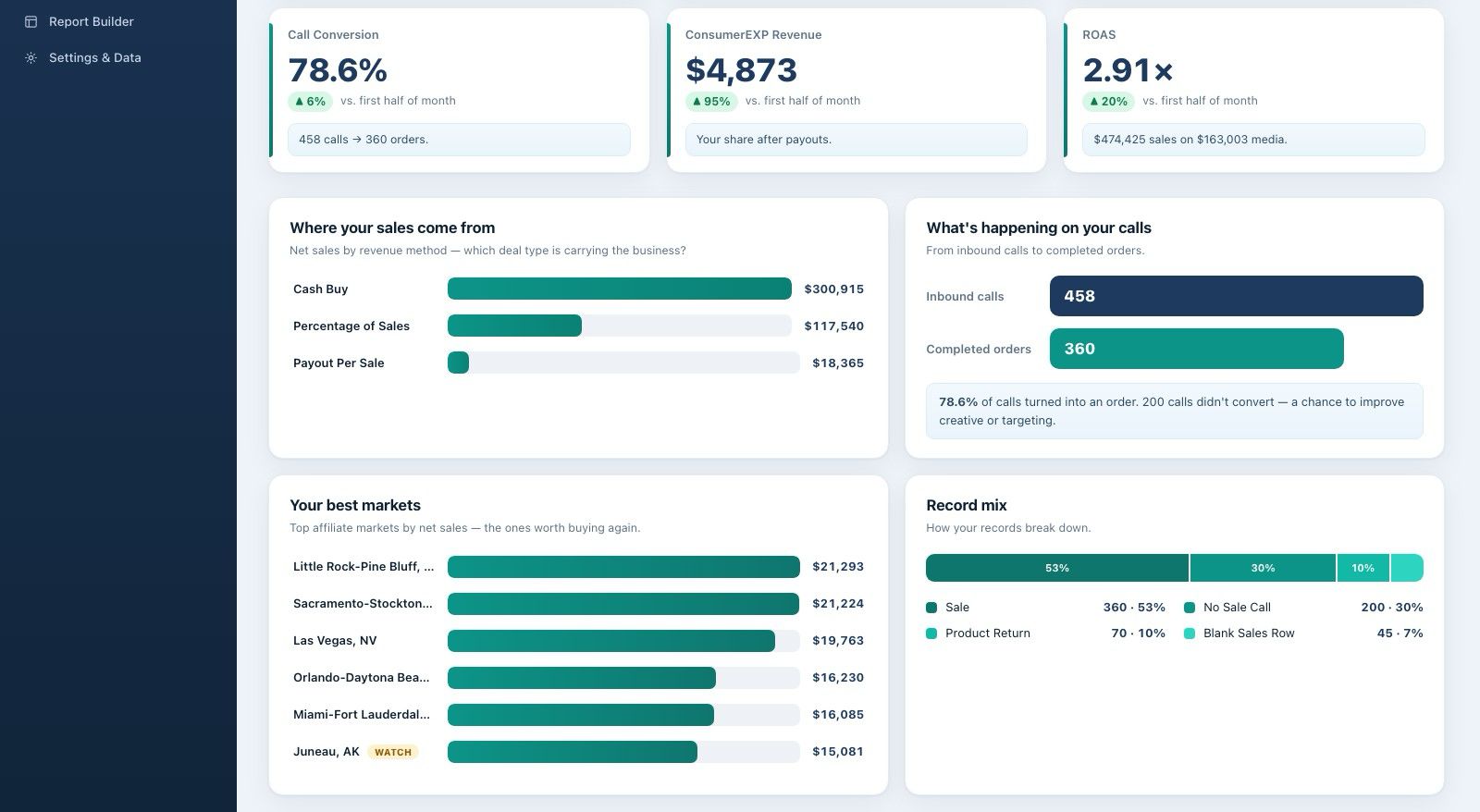Click the No Sale Call count '200 · 30%'

pos(1392,608)
